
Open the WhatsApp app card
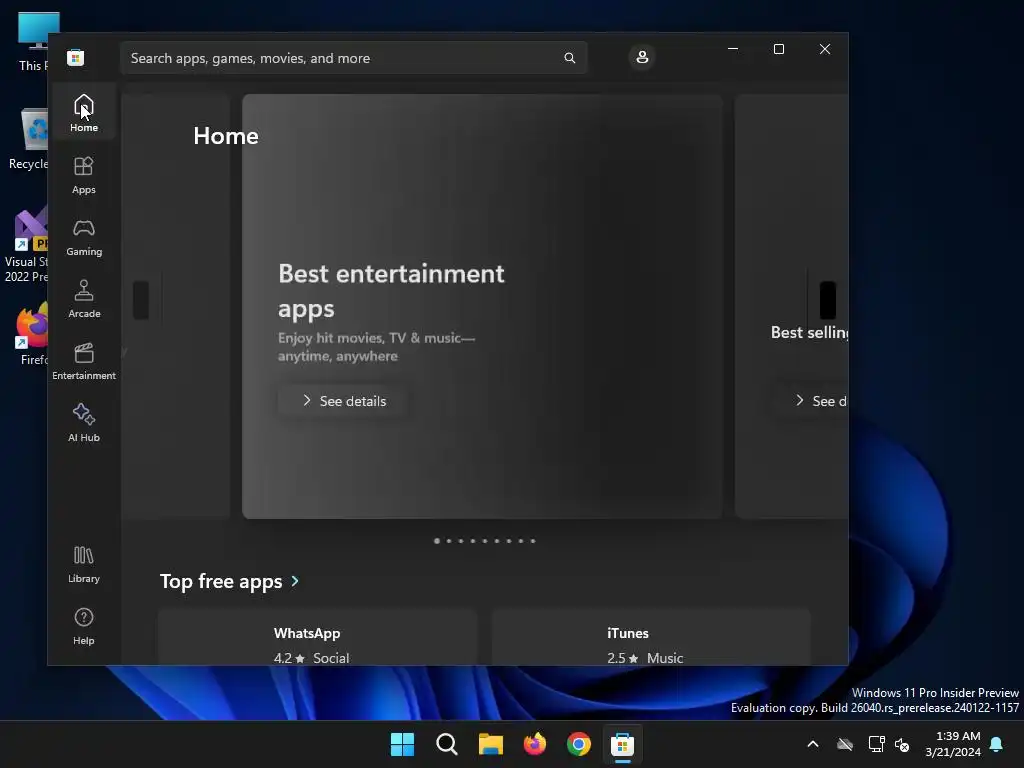(317, 637)
